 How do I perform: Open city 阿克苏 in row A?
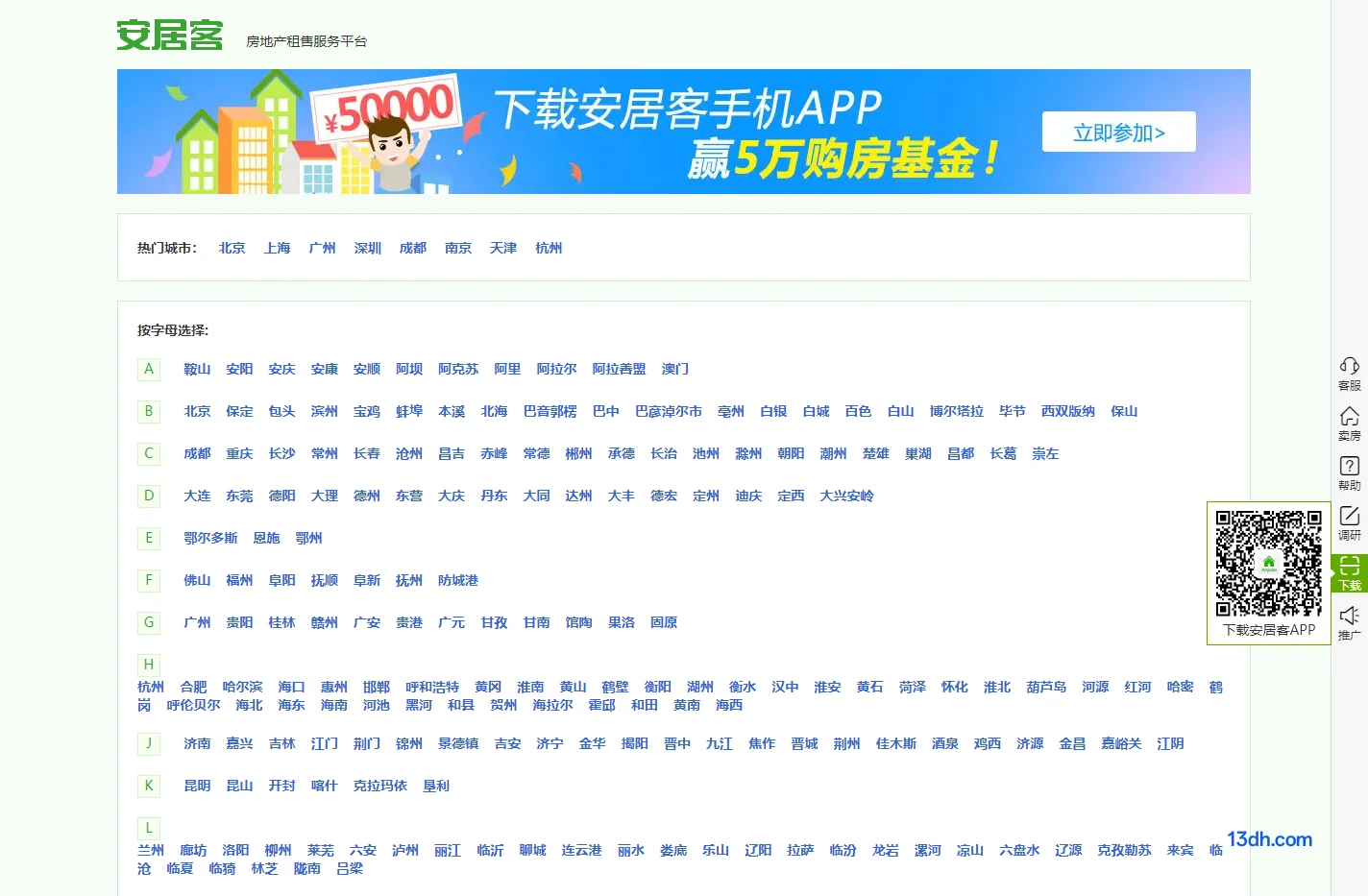[457, 369]
